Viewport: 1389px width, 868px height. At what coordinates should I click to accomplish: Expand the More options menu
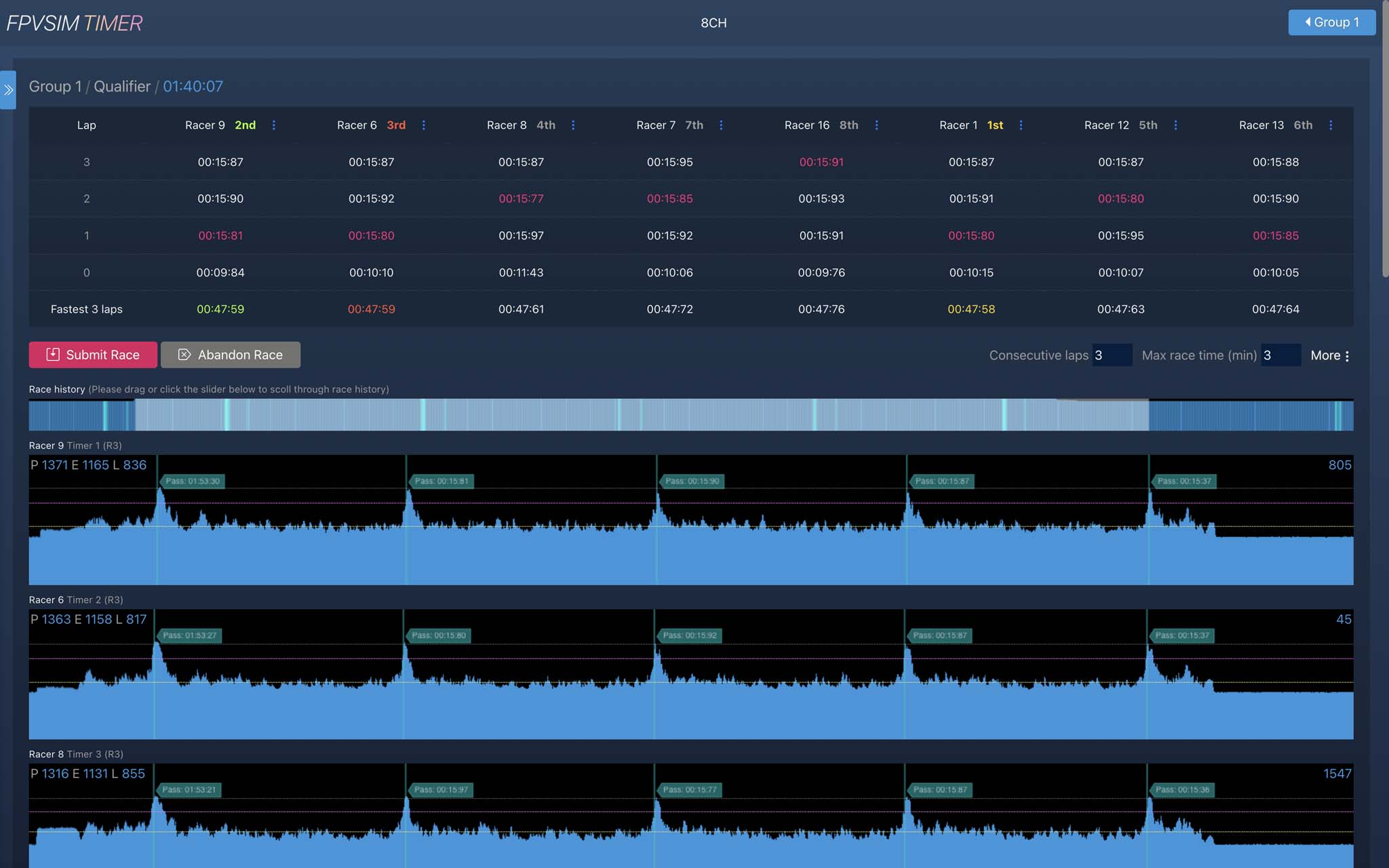pyautogui.click(x=1330, y=355)
